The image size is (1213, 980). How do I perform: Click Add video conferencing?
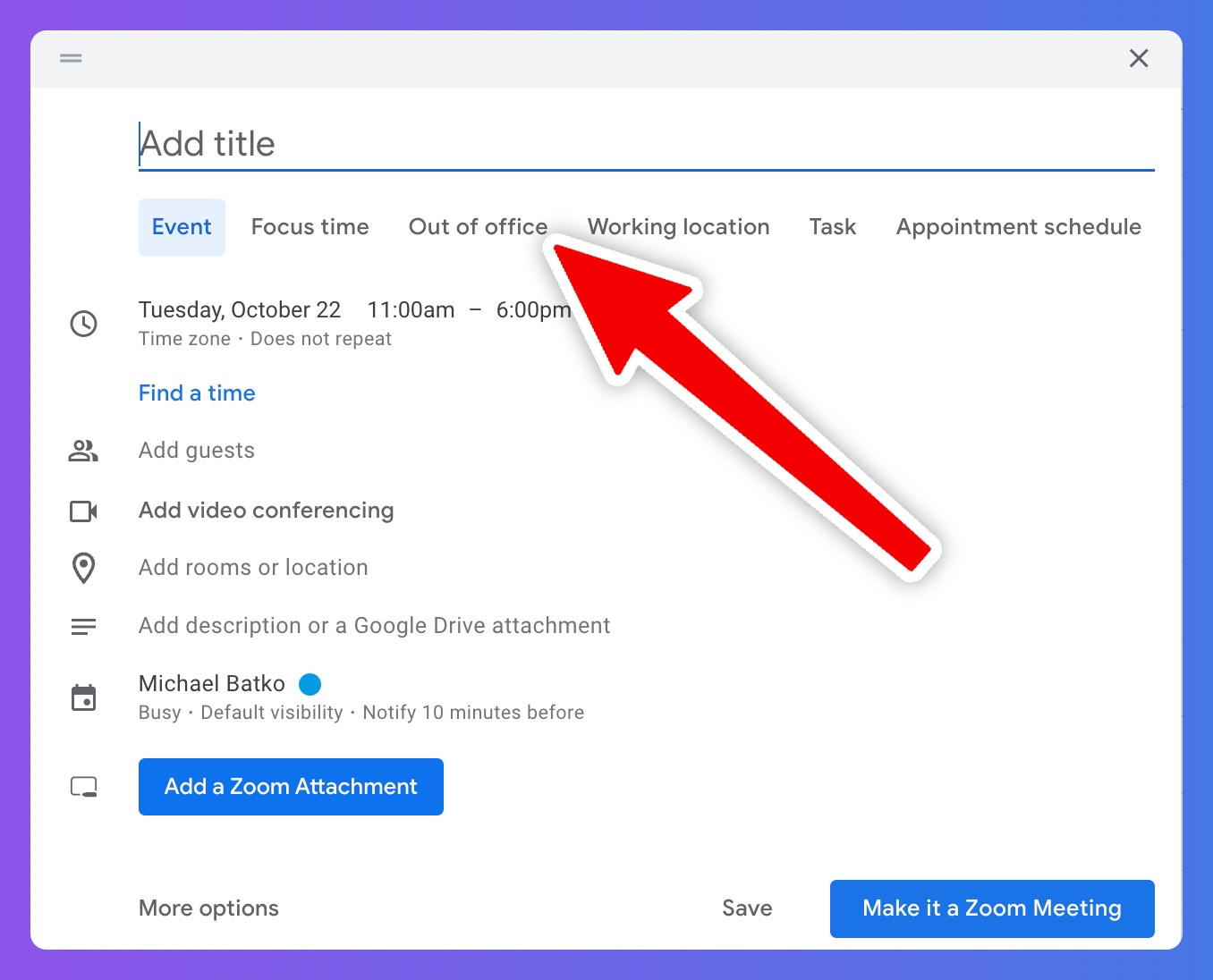(267, 511)
